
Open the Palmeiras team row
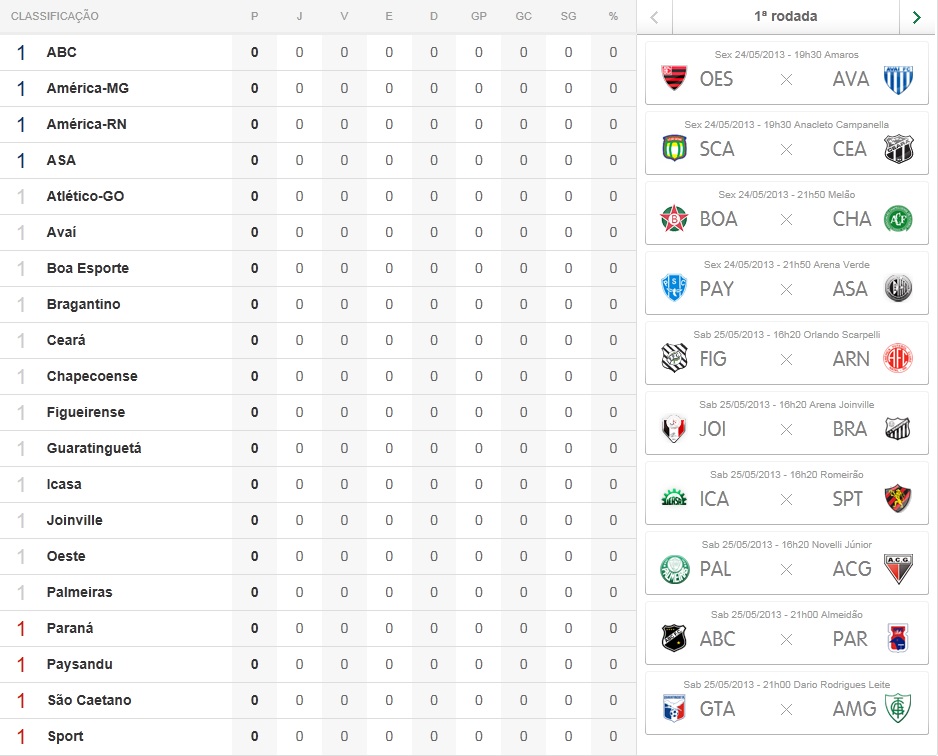click(x=79, y=592)
